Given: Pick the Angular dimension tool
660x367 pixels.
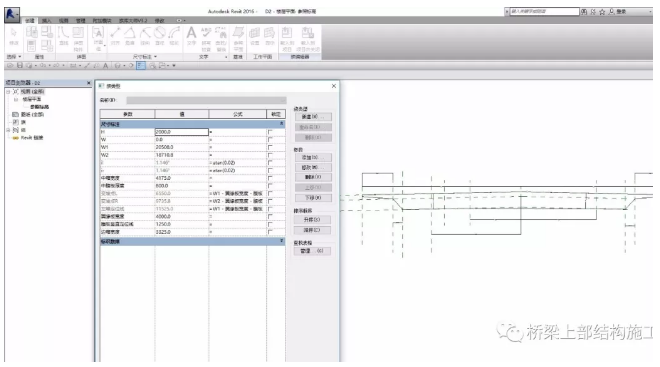Looking at the screenshot, I should click(130, 35).
